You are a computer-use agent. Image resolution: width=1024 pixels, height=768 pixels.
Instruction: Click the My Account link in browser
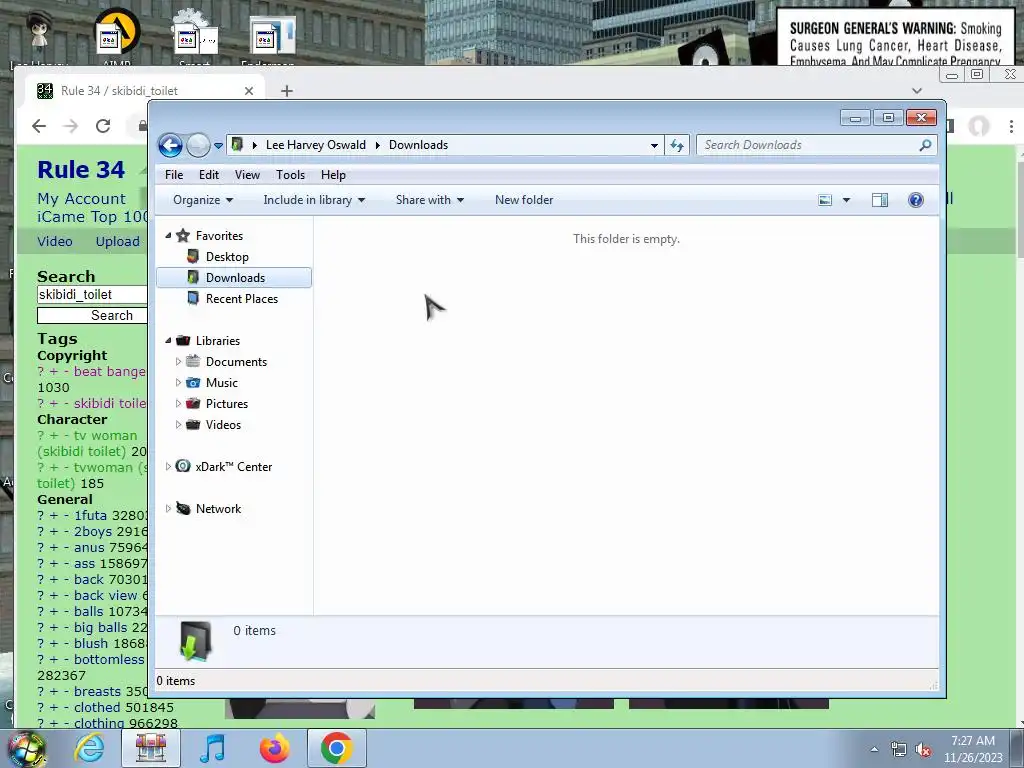click(x=81, y=199)
